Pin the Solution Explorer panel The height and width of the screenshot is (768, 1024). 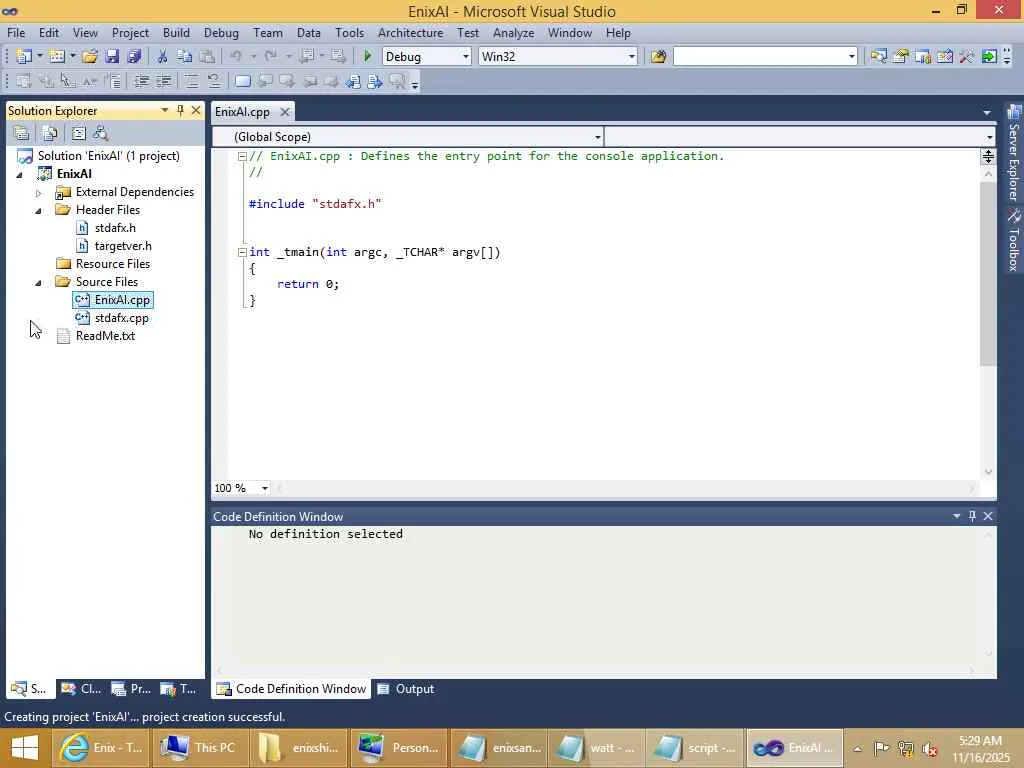(x=180, y=110)
